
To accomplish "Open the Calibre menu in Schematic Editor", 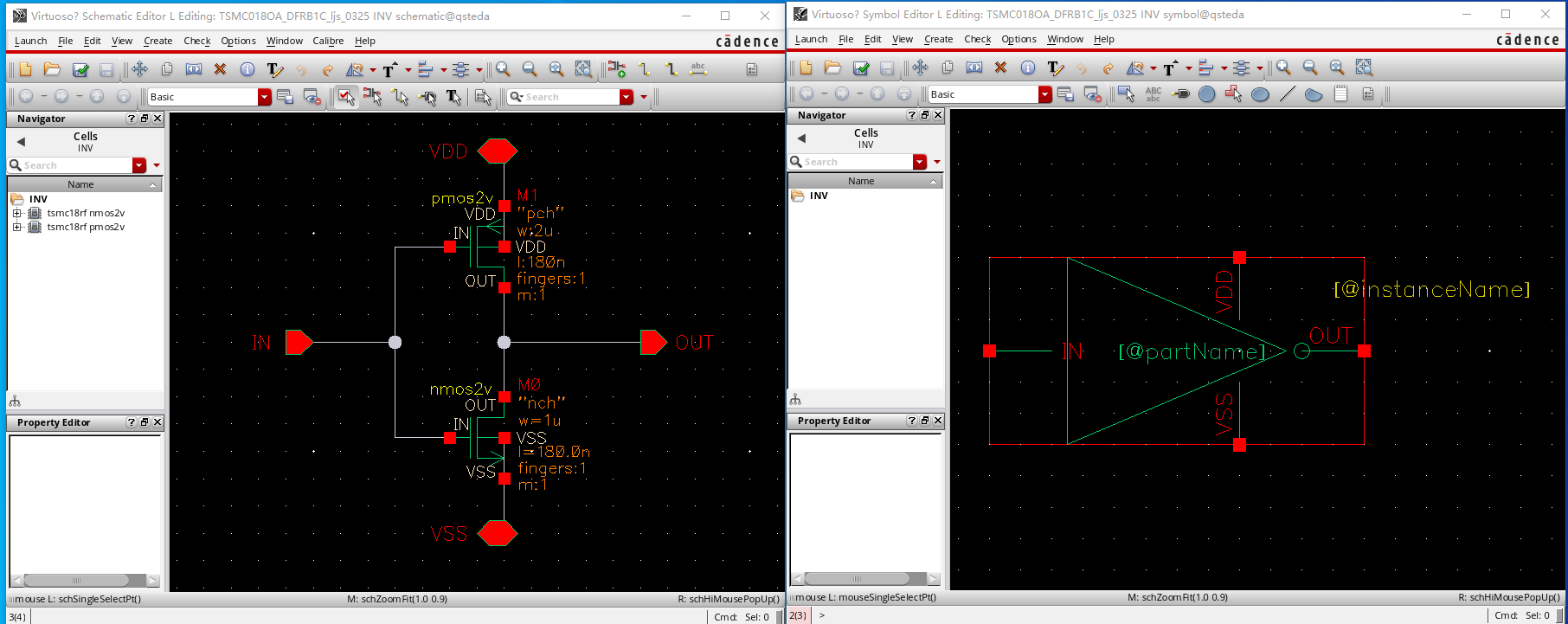I will pyautogui.click(x=328, y=41).
